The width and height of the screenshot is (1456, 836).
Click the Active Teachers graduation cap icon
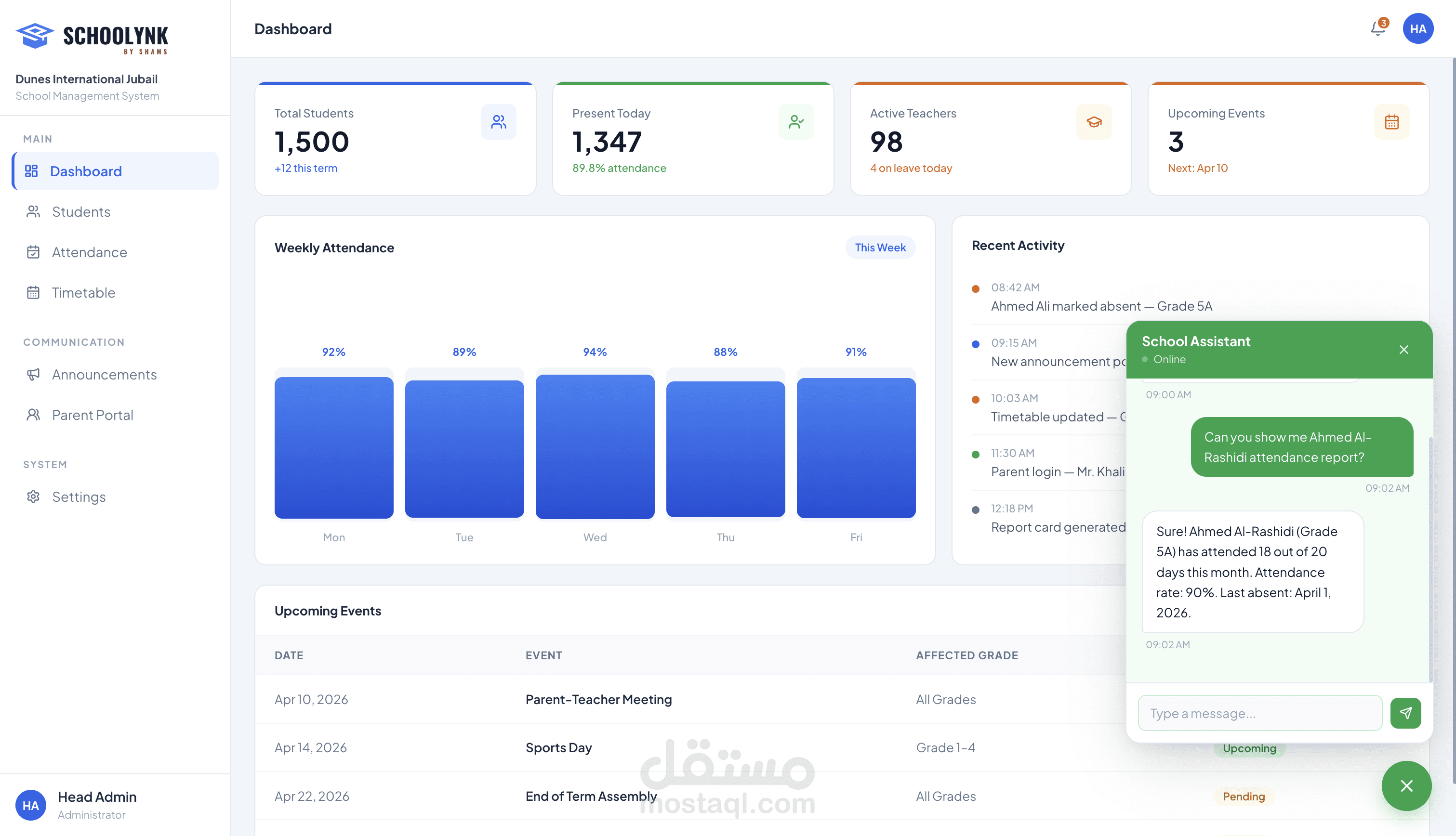point(1094,122)
